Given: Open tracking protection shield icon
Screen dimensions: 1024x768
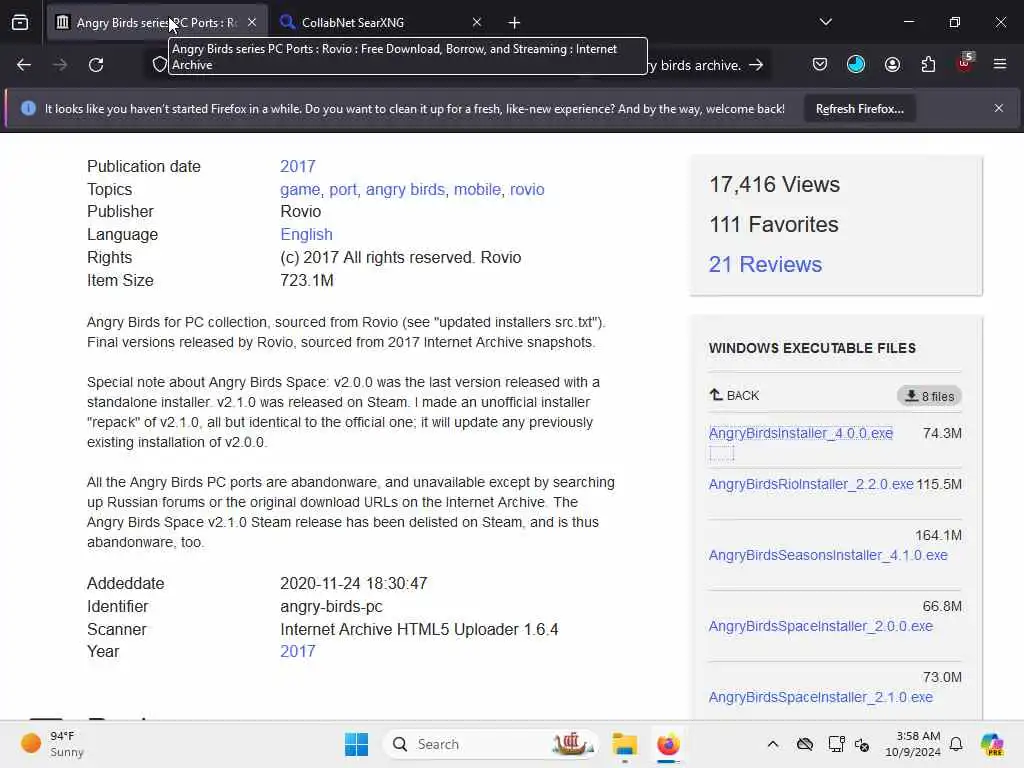Looking at the screenshot, I should click(159, 65).
